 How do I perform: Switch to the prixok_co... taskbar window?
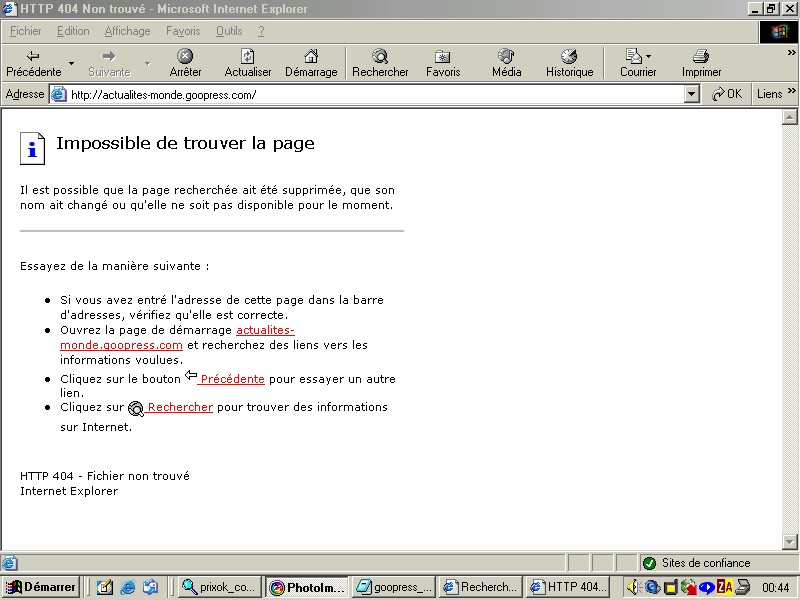tap(220, 587)
